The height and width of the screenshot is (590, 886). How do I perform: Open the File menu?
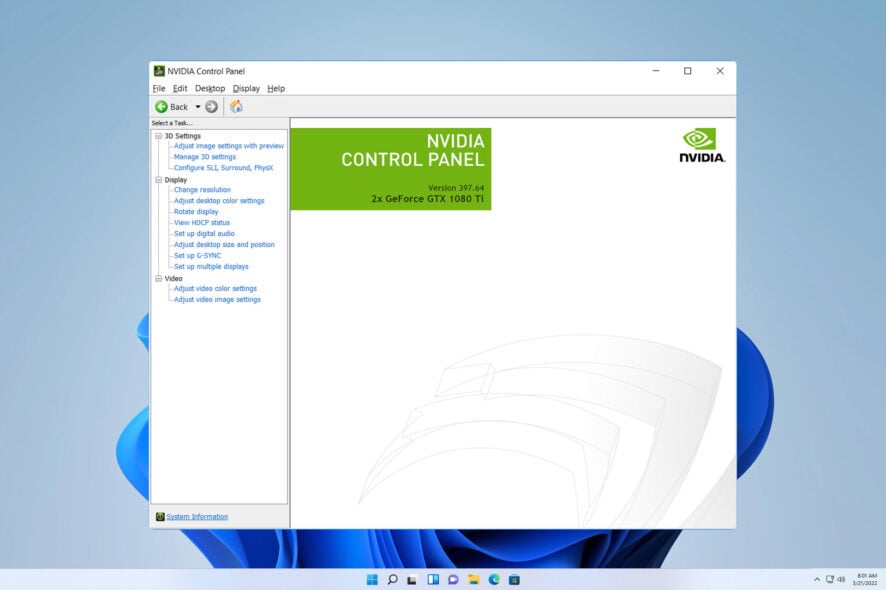159,88
